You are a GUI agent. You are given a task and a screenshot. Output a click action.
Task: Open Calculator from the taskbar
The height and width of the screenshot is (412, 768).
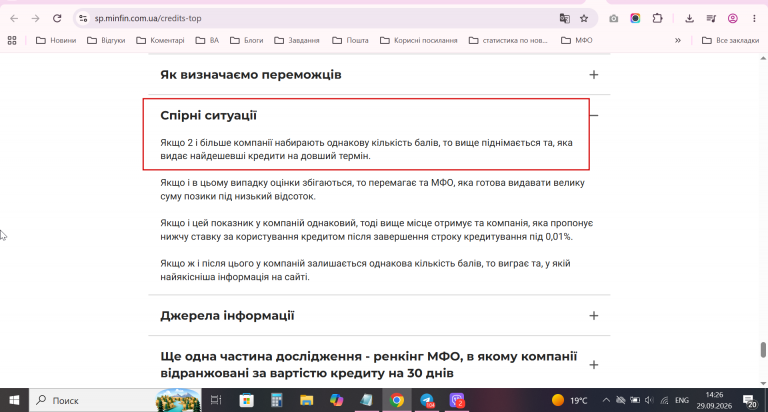click(277, 400)
